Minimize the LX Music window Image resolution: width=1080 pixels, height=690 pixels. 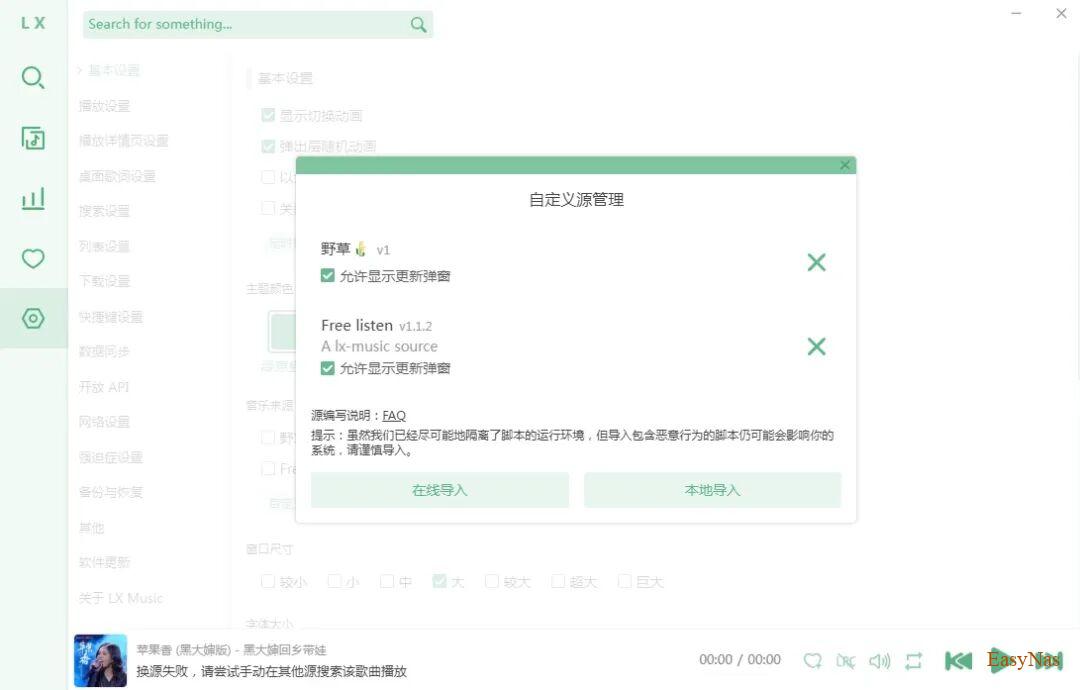[x=1016, y=13]
